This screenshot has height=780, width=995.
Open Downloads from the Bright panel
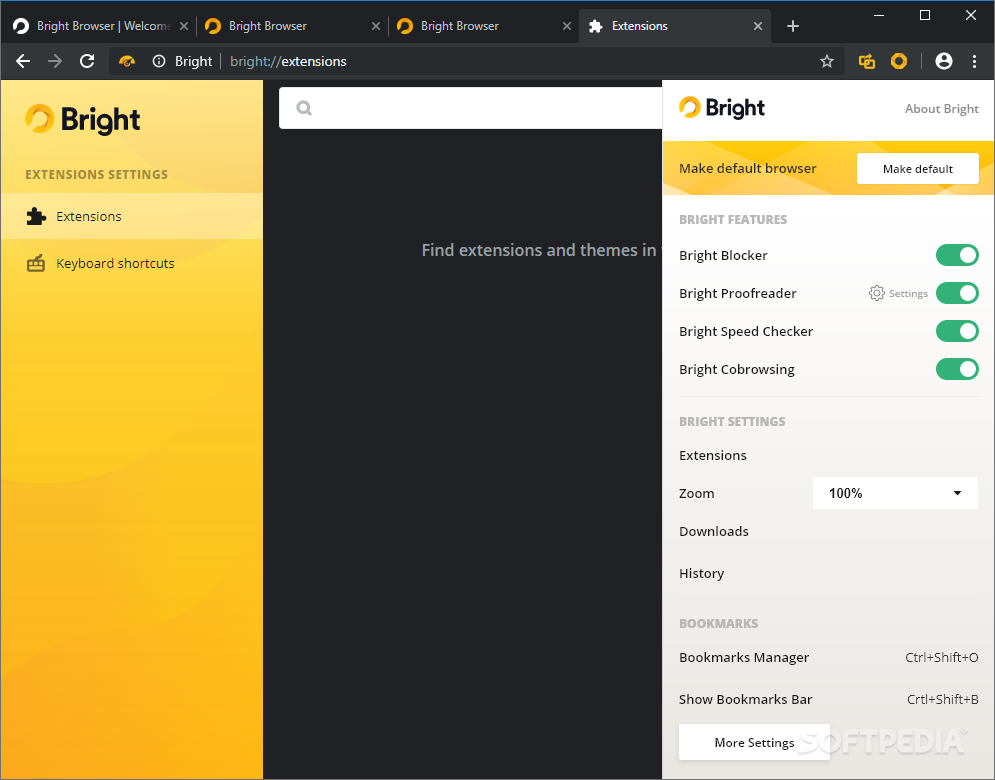(714, 531)
